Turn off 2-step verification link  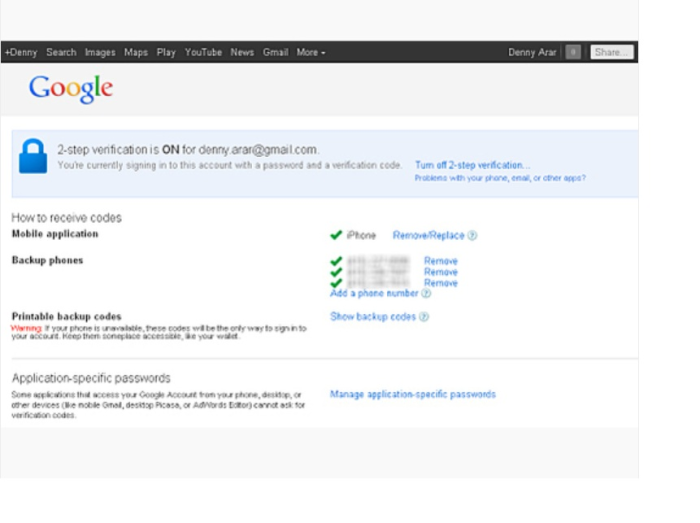473,165
